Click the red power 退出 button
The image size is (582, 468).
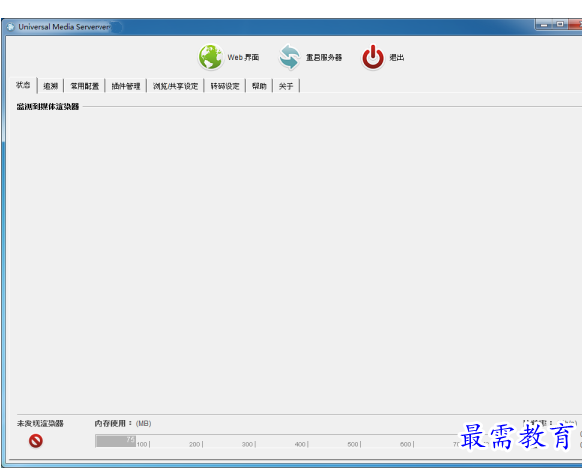pyautogui.click(x=373, y=57)
